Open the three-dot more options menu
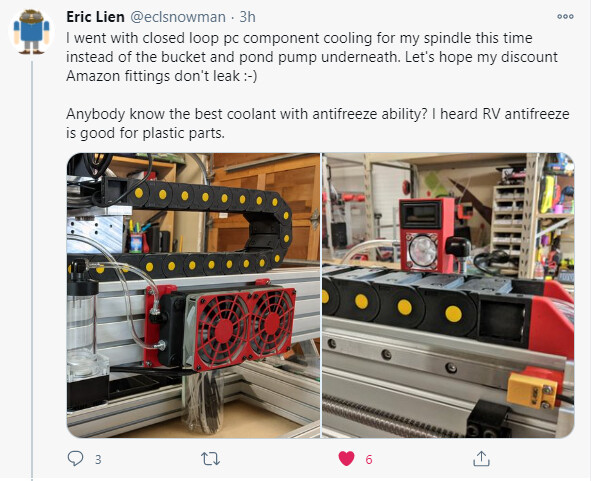 pos(565,16)
